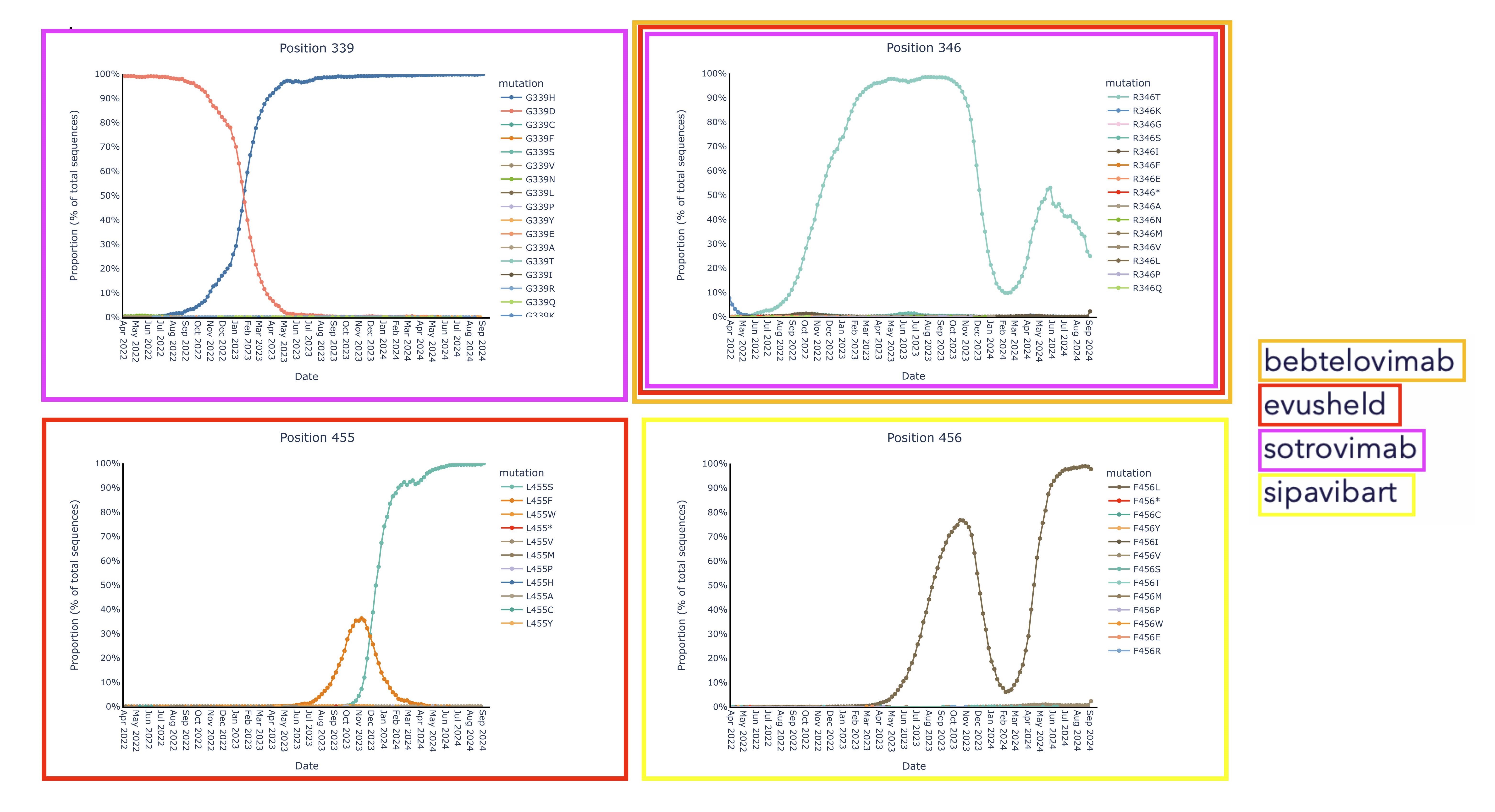Select F456W legend item

pyautogui.click(x=1136, y=623)
